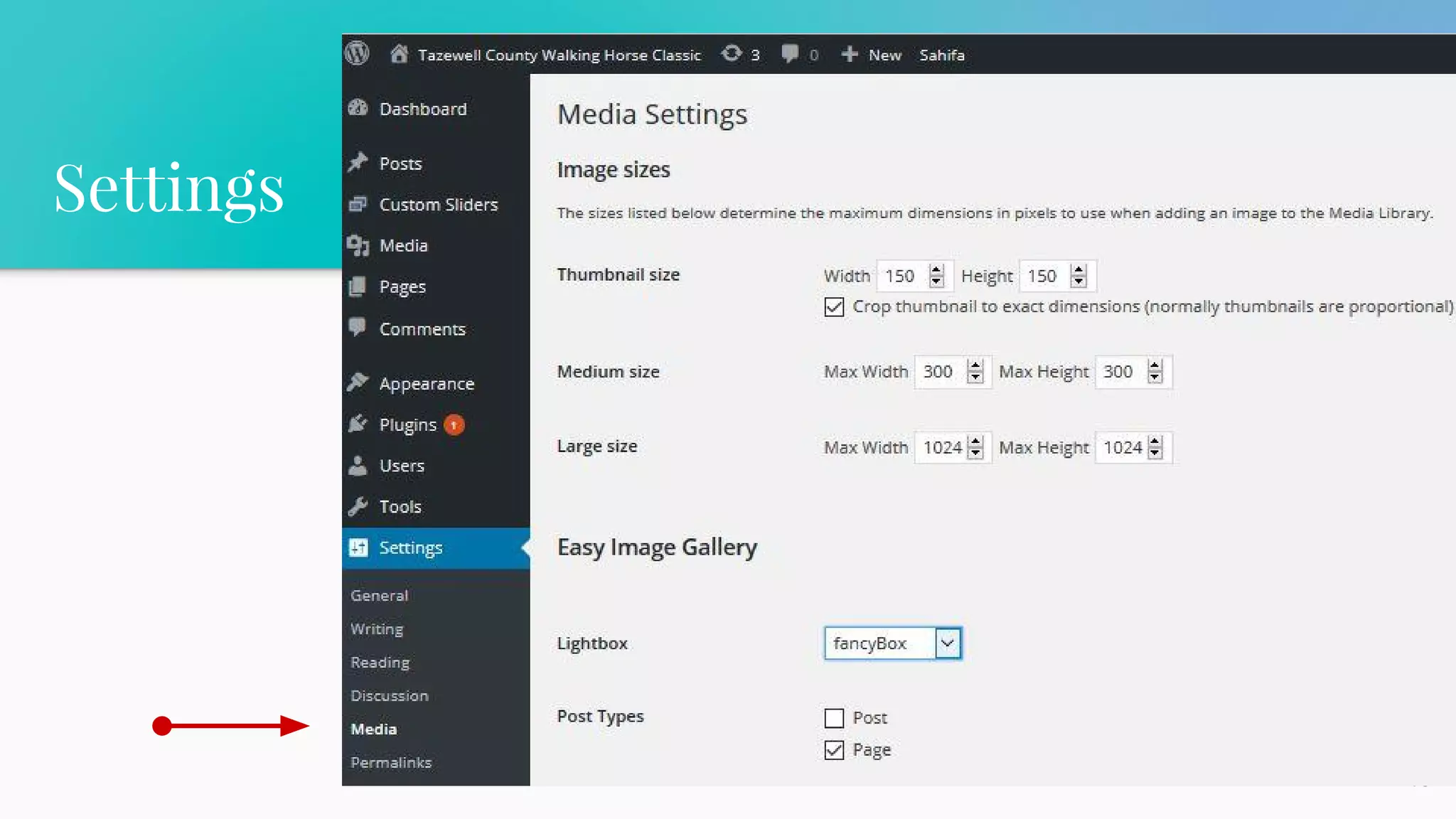Uncheck the Page post type checkbox
Viewport: 1456px width, 819px height.
[834, 750]
